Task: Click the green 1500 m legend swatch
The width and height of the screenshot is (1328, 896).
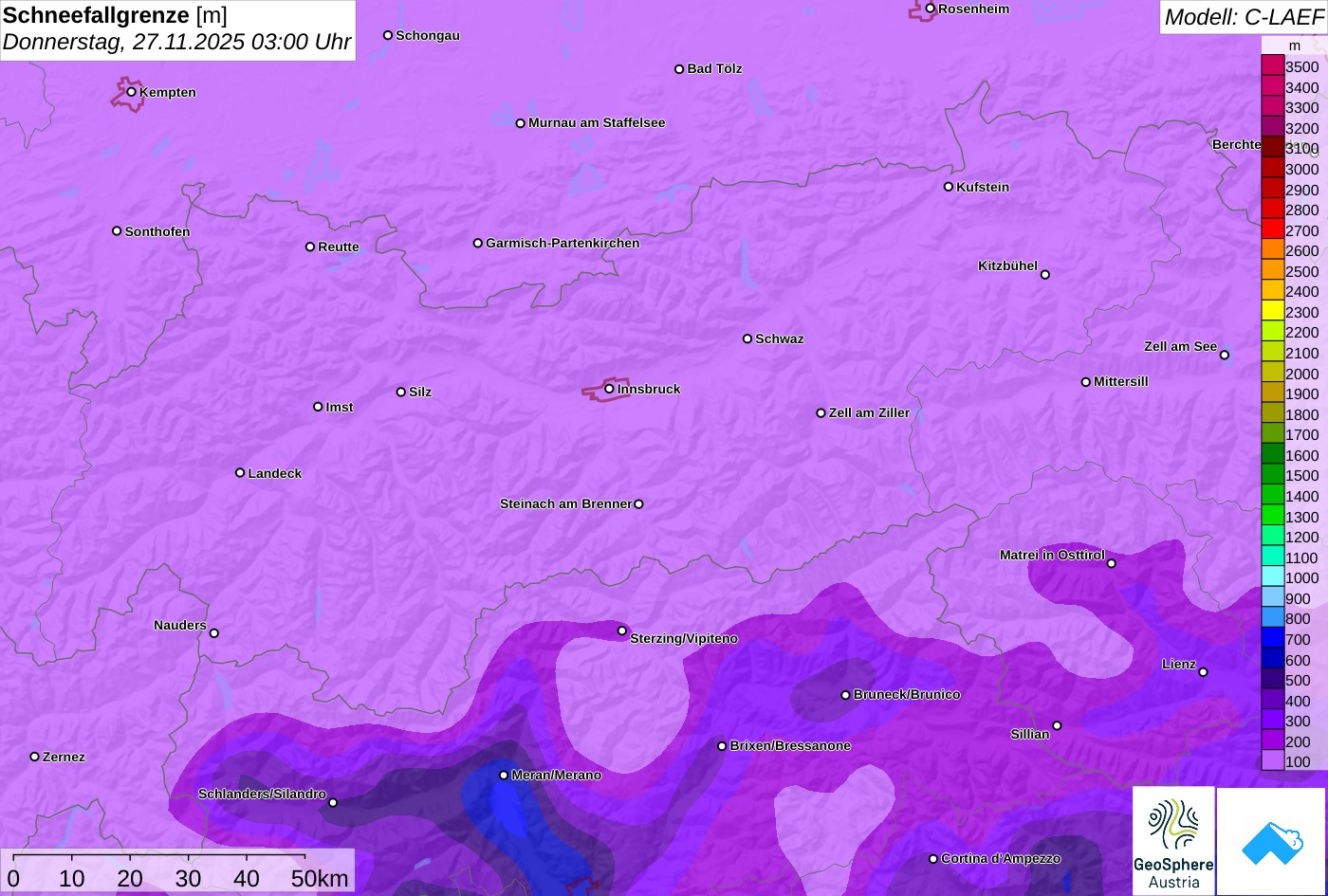Action: pos(1272,474)
